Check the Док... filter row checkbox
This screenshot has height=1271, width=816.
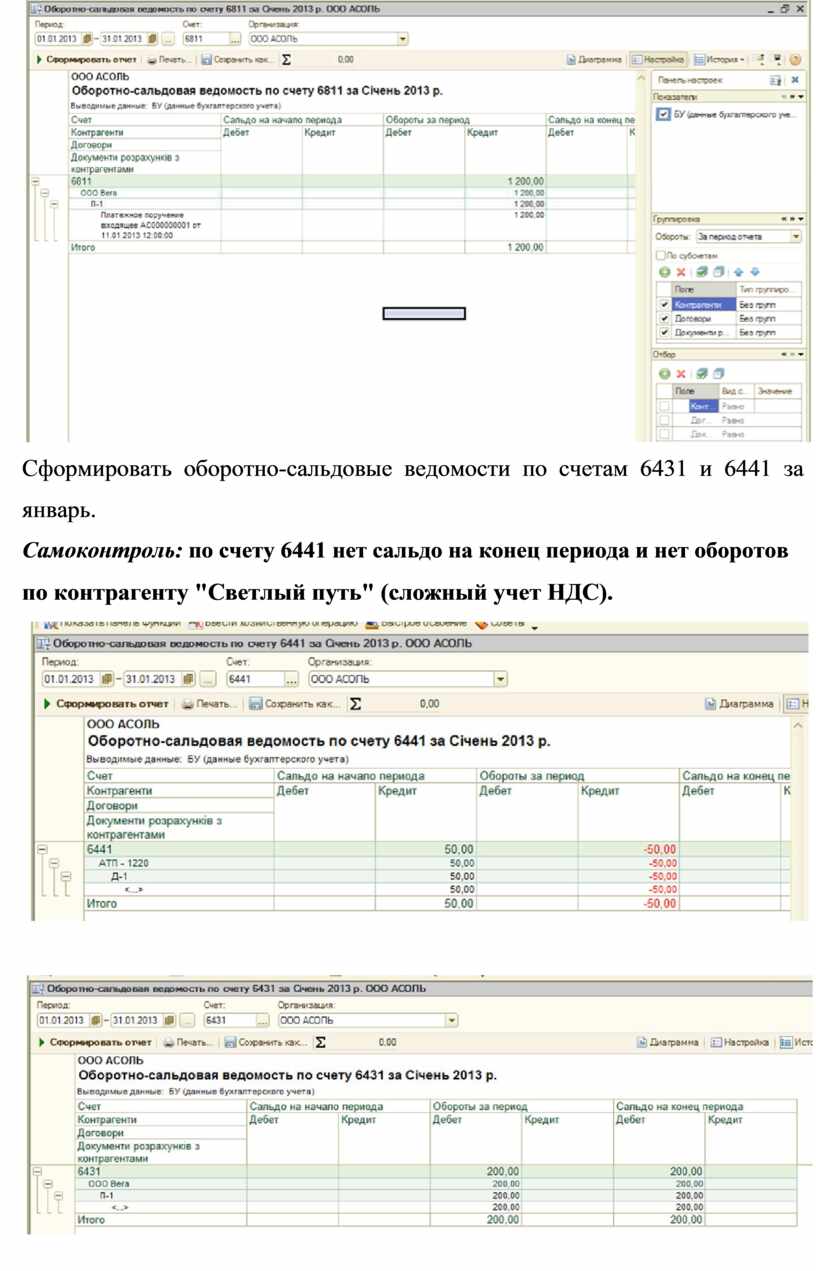pyautogui.click(x=663, y=434)
